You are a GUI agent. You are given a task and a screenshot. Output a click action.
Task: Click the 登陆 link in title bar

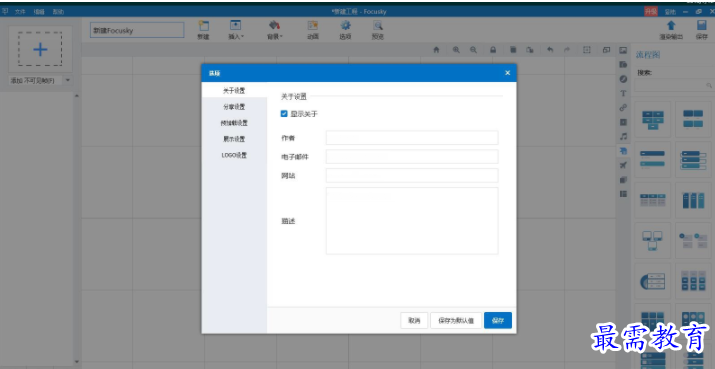[x=670, y=12]
